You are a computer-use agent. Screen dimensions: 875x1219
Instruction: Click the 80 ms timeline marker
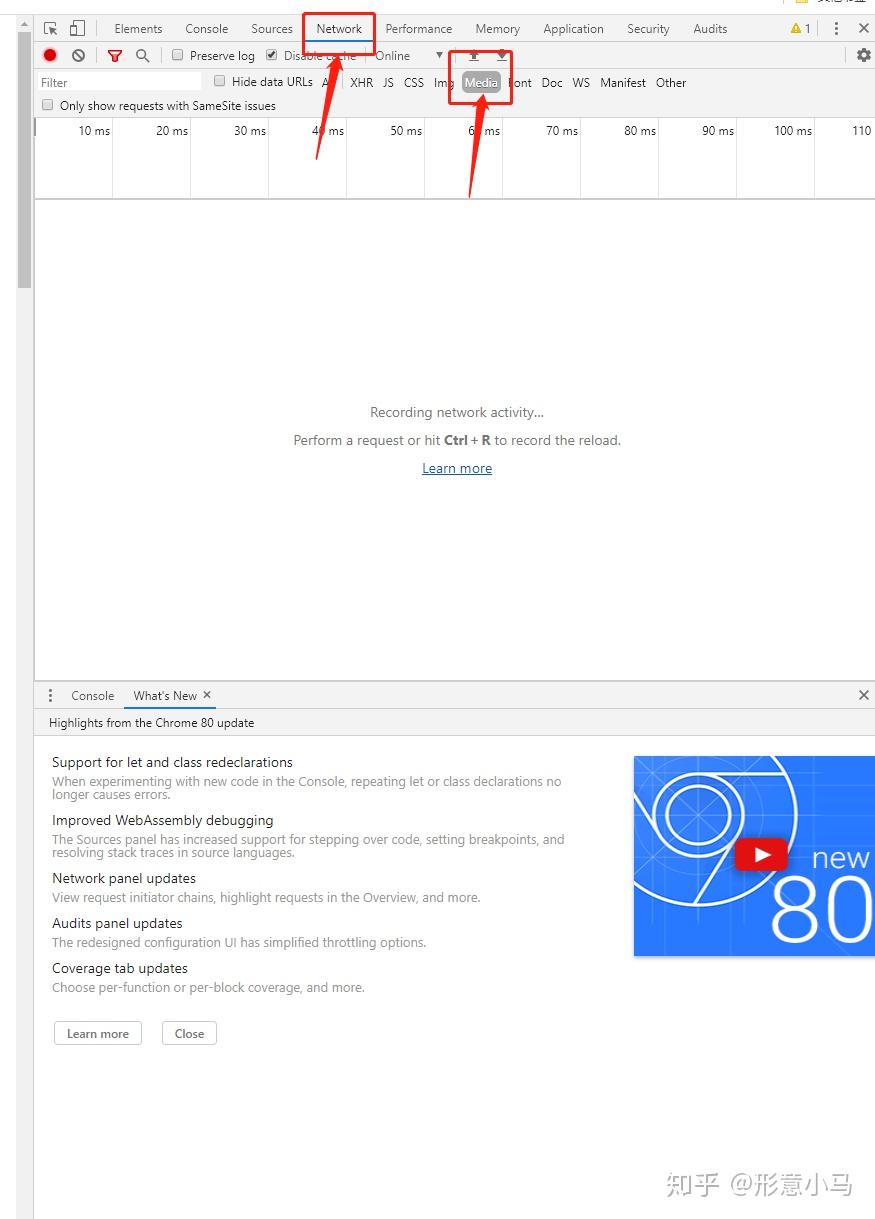point(640,131)
